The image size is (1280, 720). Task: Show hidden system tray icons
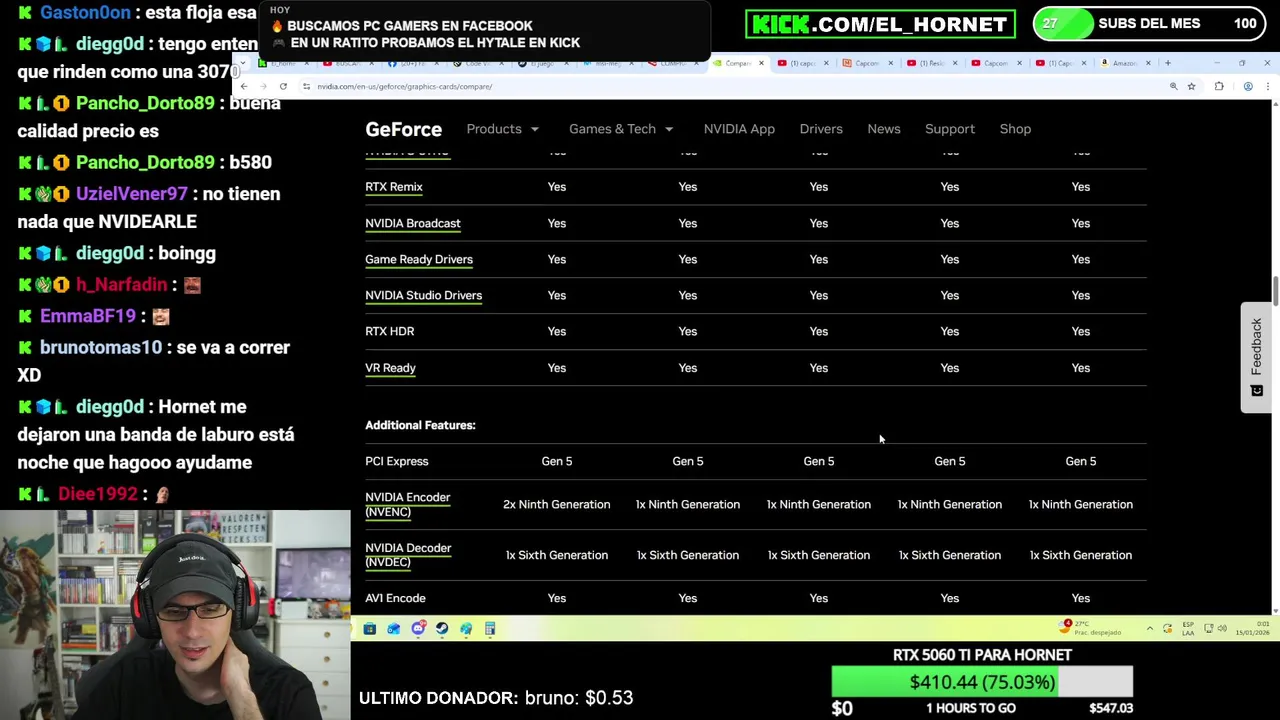(1150, 628)
